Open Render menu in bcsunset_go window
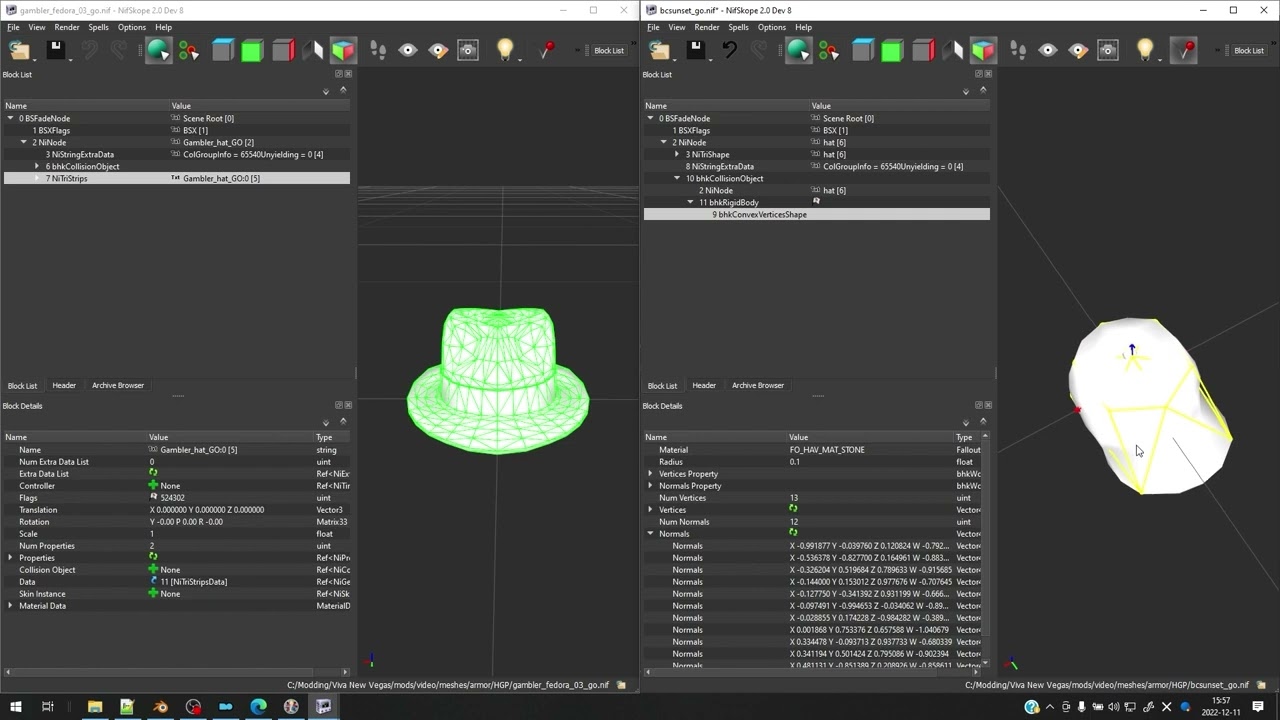The image size is (1280, 720). tap(707, 27)
